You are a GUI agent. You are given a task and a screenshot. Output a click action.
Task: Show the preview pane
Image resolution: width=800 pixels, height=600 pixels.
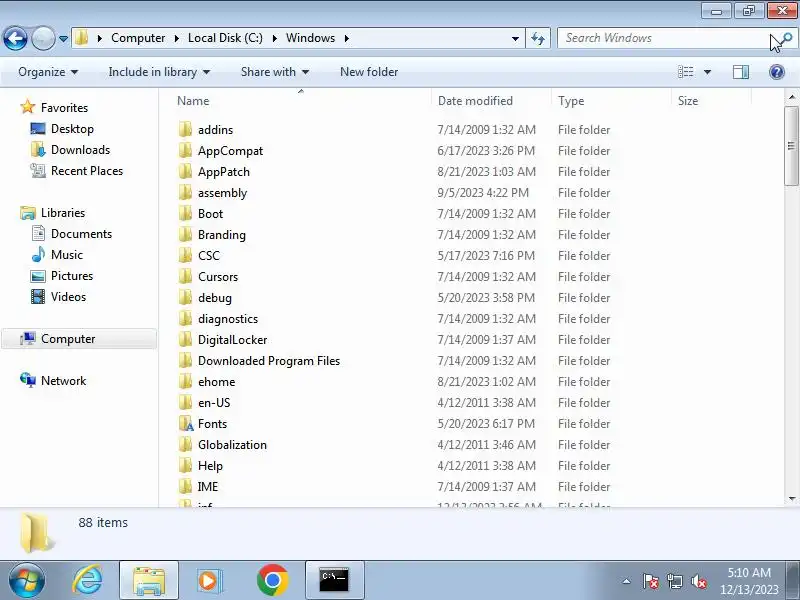(x=741, y=72)
